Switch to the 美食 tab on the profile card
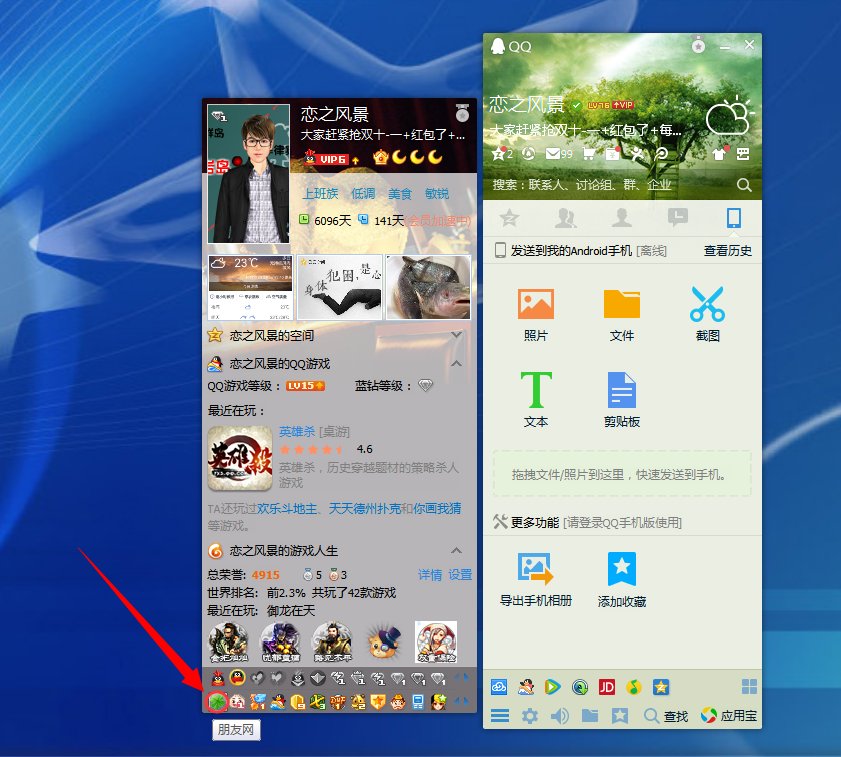The height and width of the screenshot is (757, 841). click(x=400, y=193)
